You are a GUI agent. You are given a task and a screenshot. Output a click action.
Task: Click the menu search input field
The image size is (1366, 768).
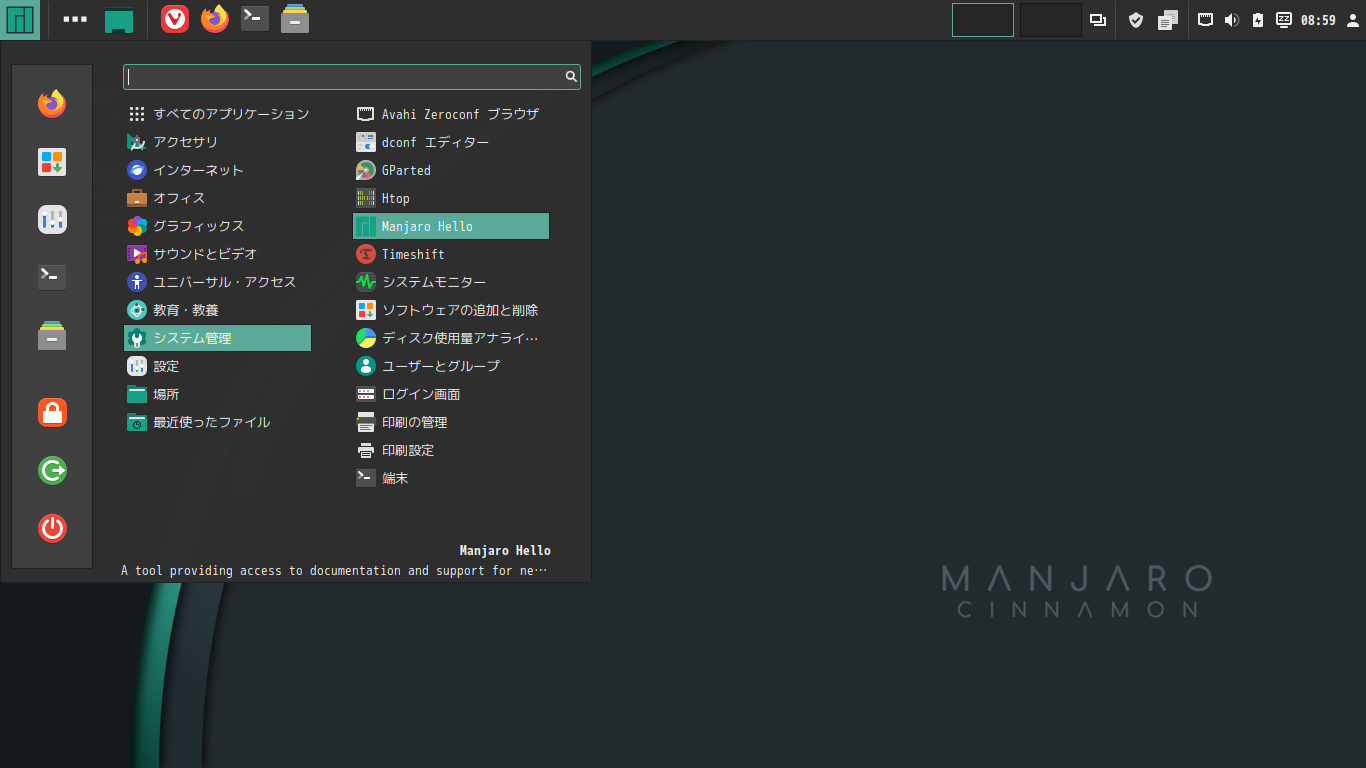[x=352, y=77]
